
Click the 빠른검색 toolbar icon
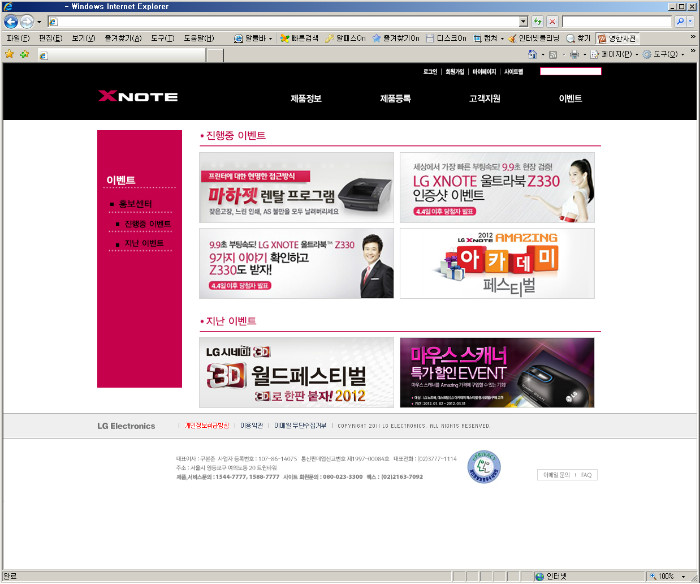[284, 39]
